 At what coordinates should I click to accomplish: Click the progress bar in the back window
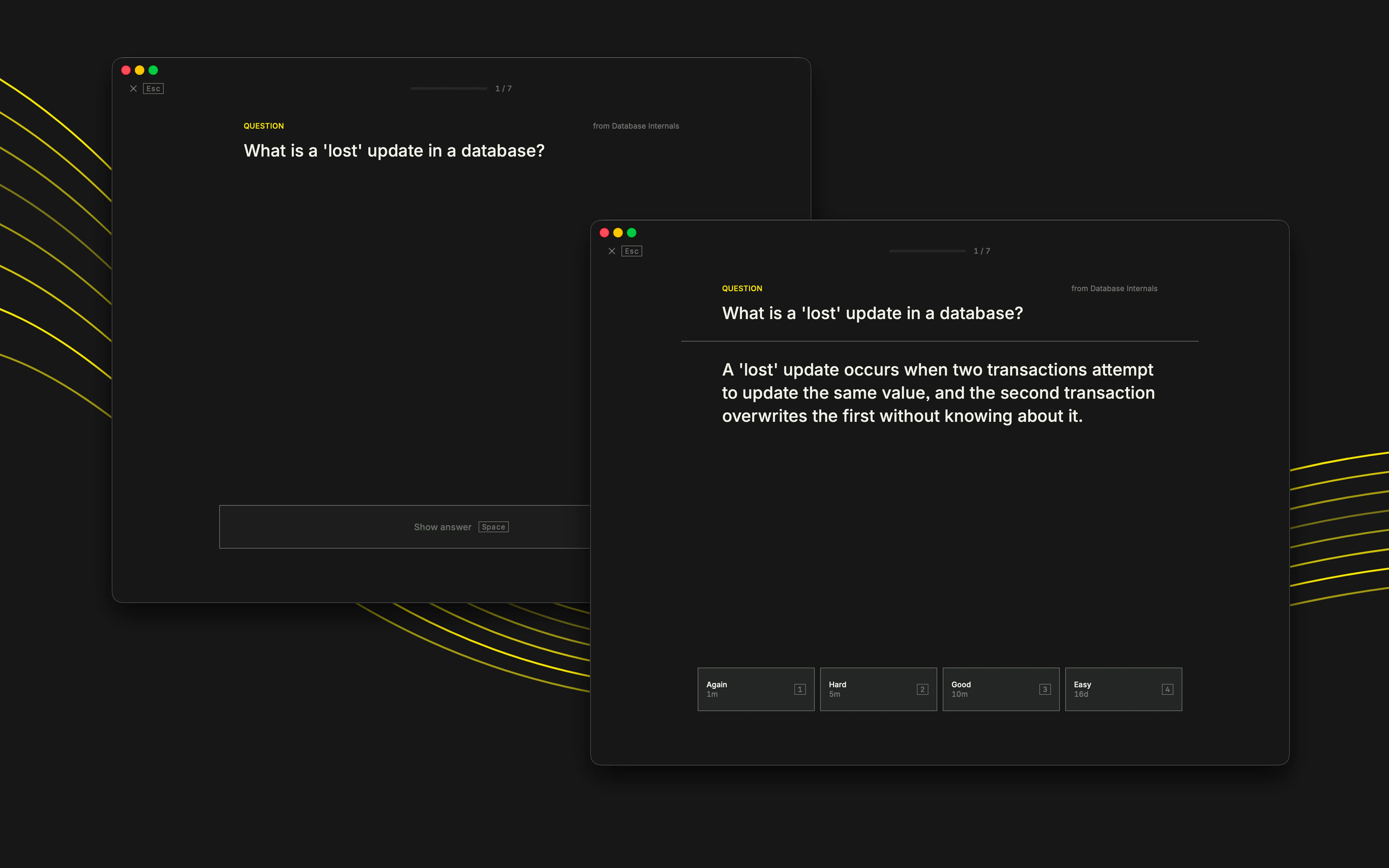pos(449,88)
